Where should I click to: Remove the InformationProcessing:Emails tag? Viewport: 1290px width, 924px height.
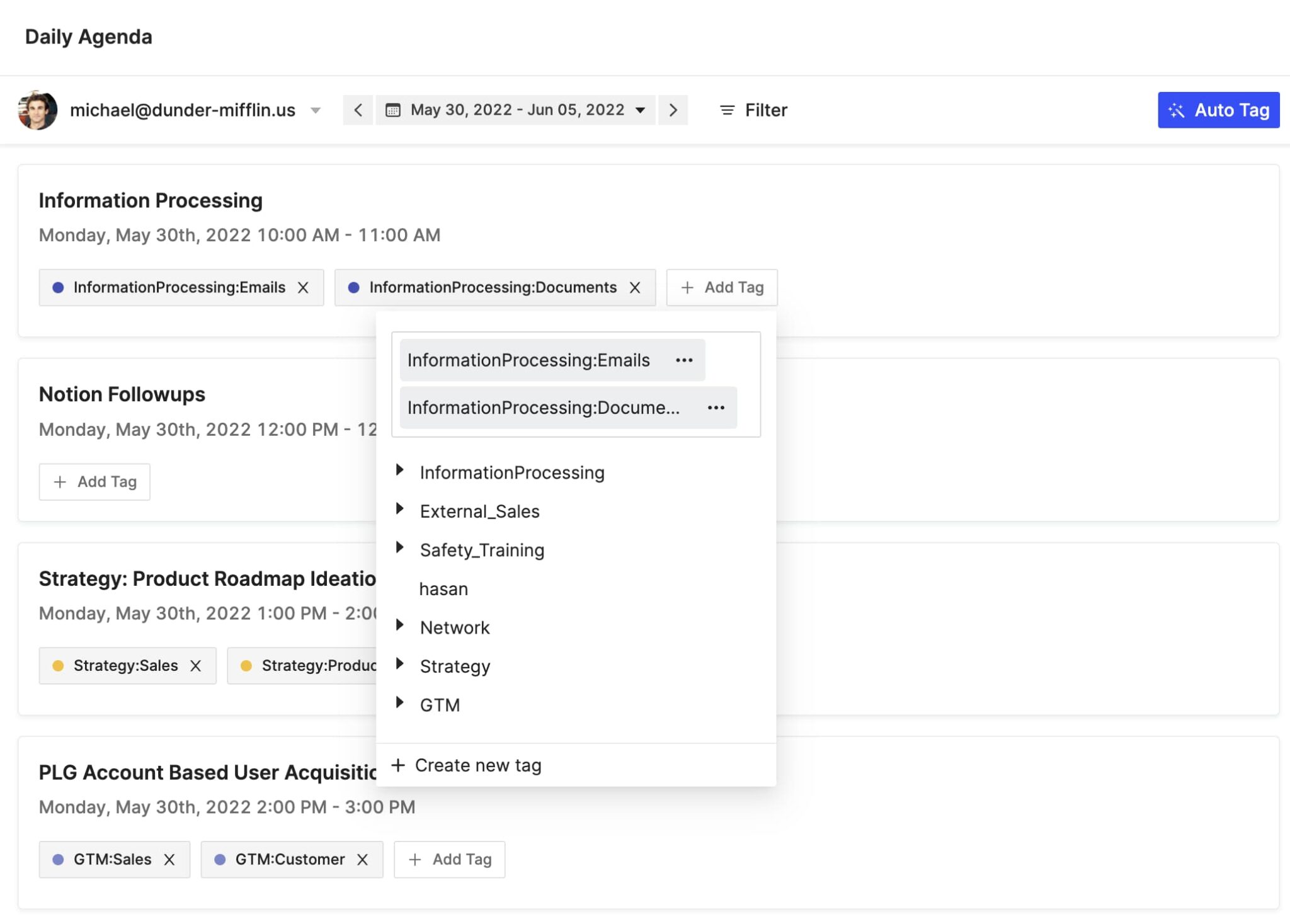(304, 287)
